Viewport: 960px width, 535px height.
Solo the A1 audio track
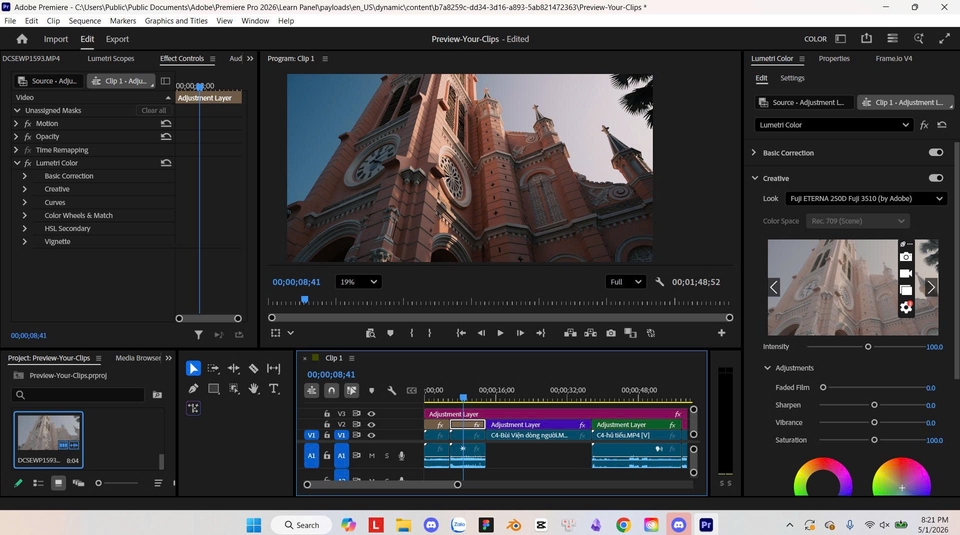tap(386, 455)
